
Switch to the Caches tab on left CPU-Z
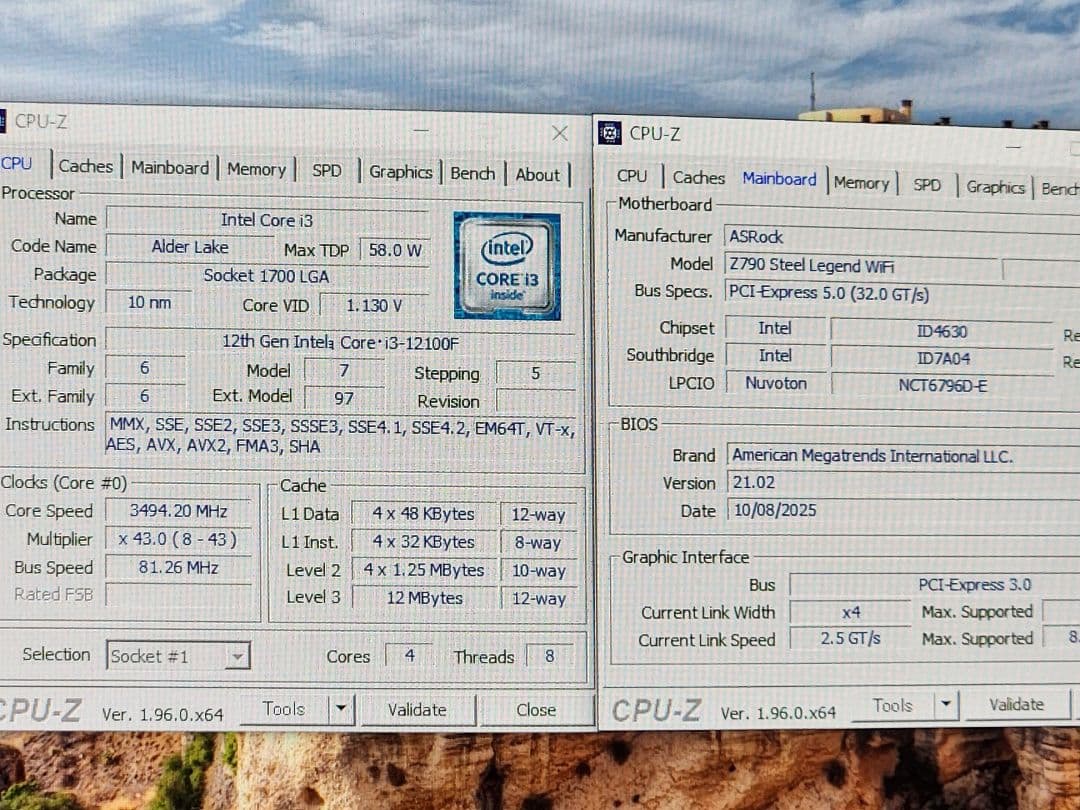click(x=85, y=167)
